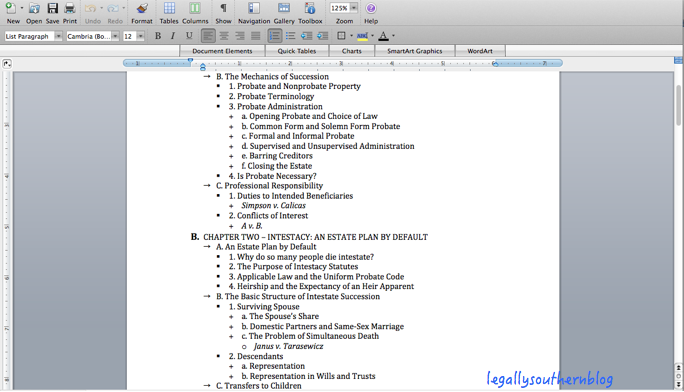Open the Tables toolbar icon
Screen dimensions: 684x392
point(169,8)
